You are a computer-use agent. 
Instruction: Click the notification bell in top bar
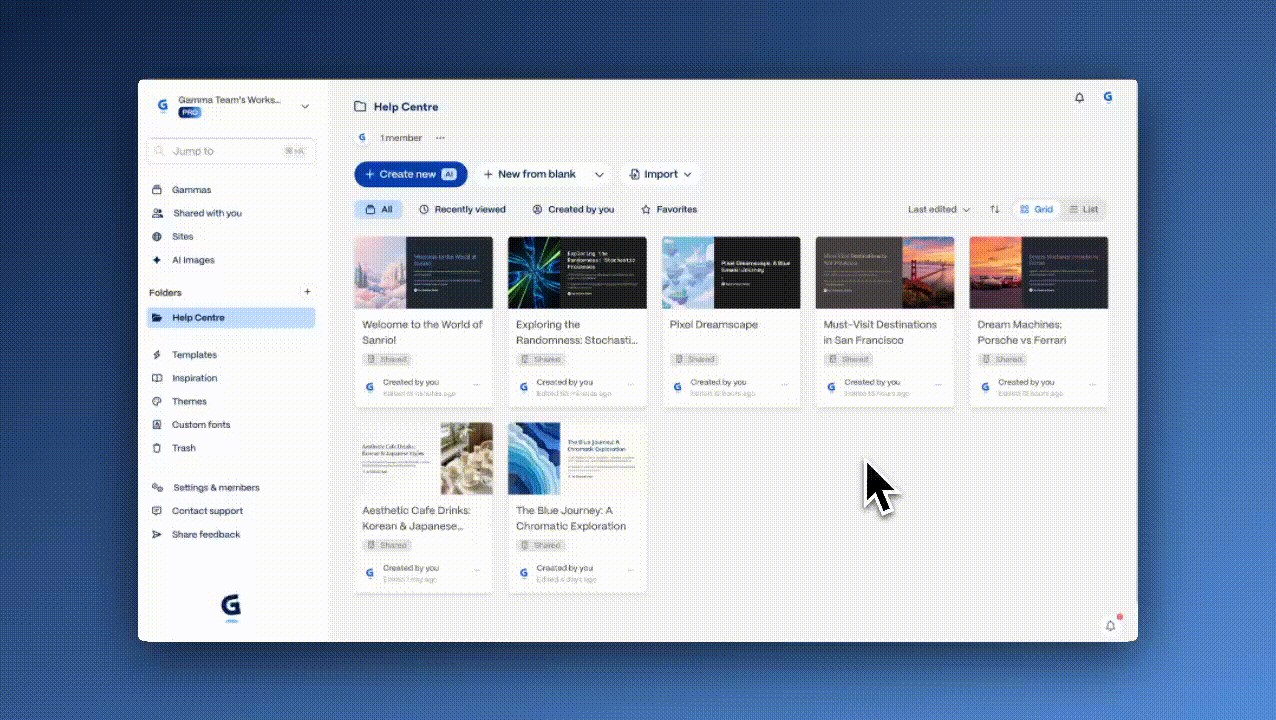(1079, 98)
